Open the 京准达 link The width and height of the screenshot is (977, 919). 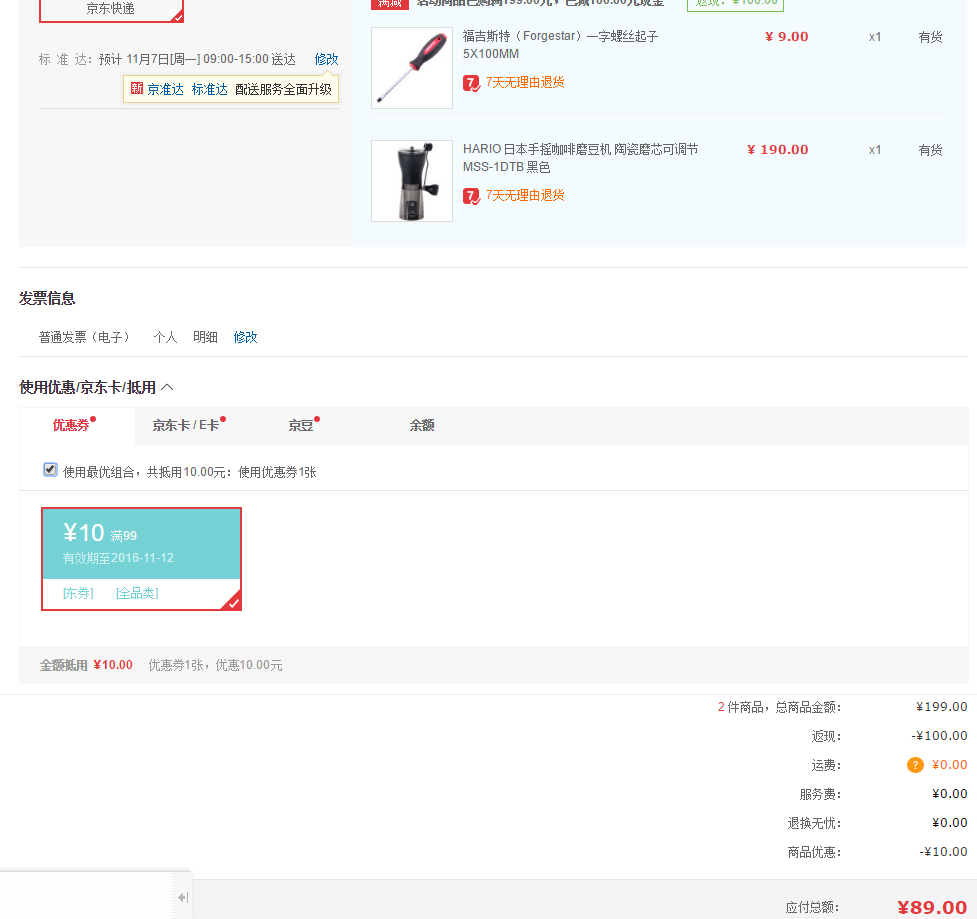coord(166,89)
